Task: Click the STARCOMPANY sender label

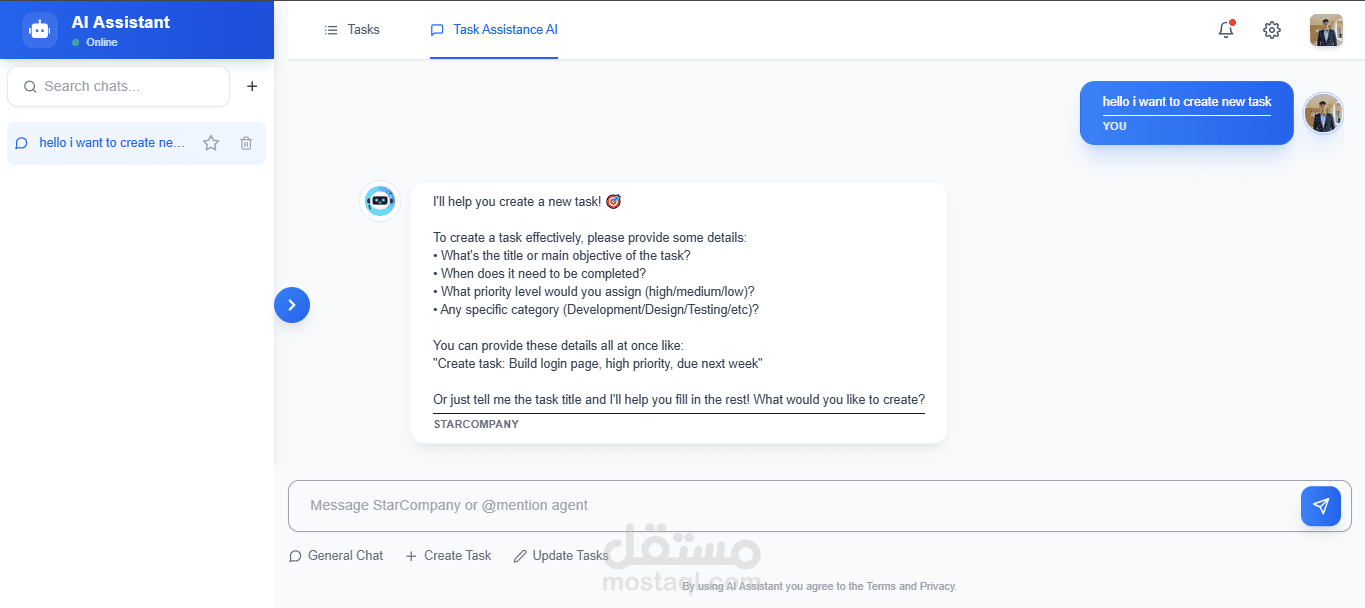Action: click(476, 424)
